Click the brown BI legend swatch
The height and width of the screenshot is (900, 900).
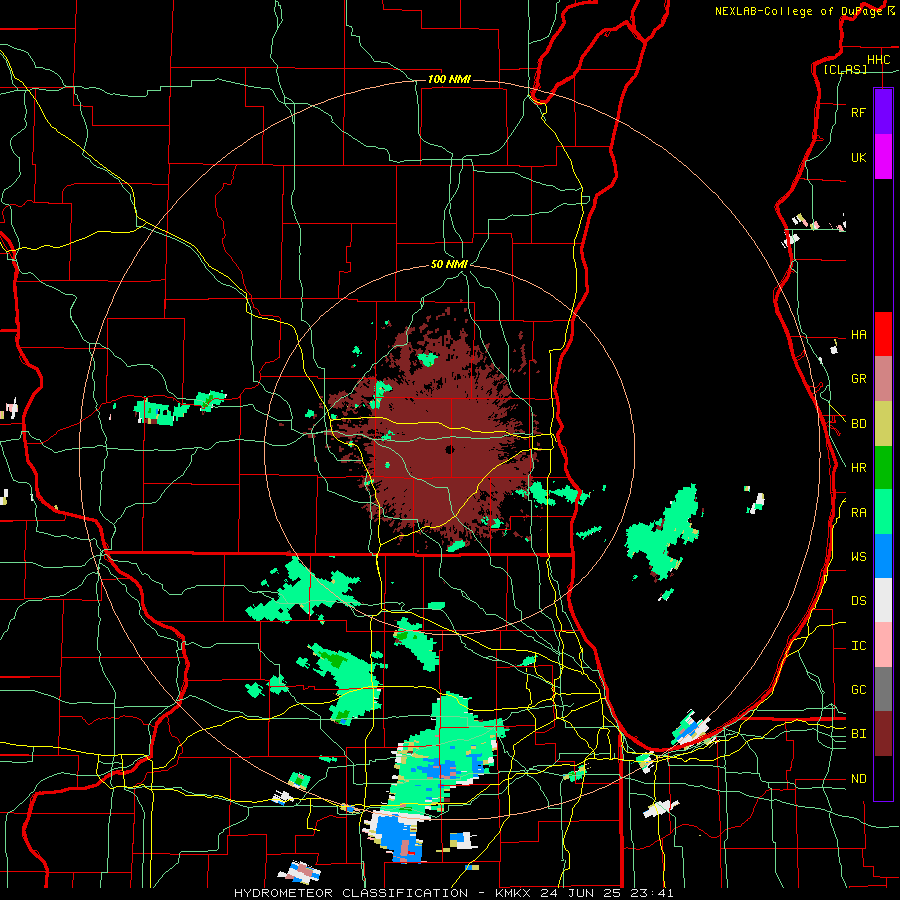click(x=883, y=734)
